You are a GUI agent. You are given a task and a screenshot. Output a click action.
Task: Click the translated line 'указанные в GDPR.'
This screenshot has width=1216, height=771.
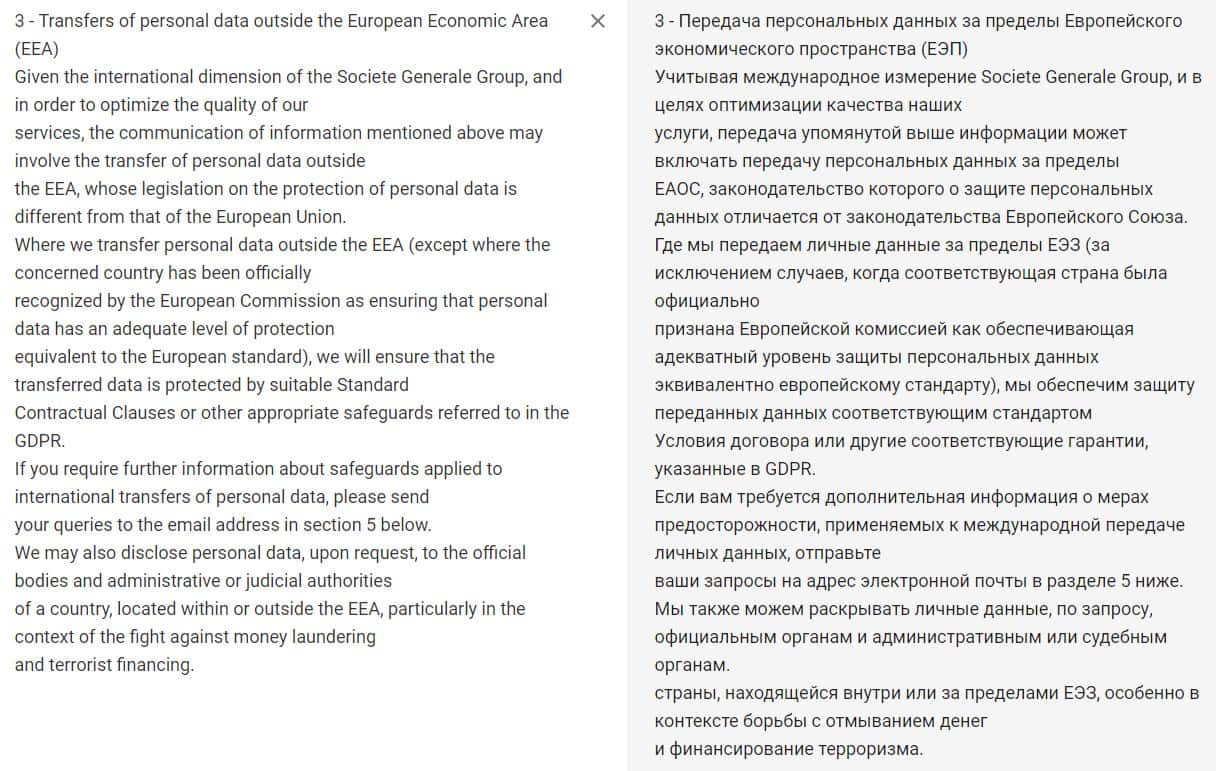click(x=735, y=469)
